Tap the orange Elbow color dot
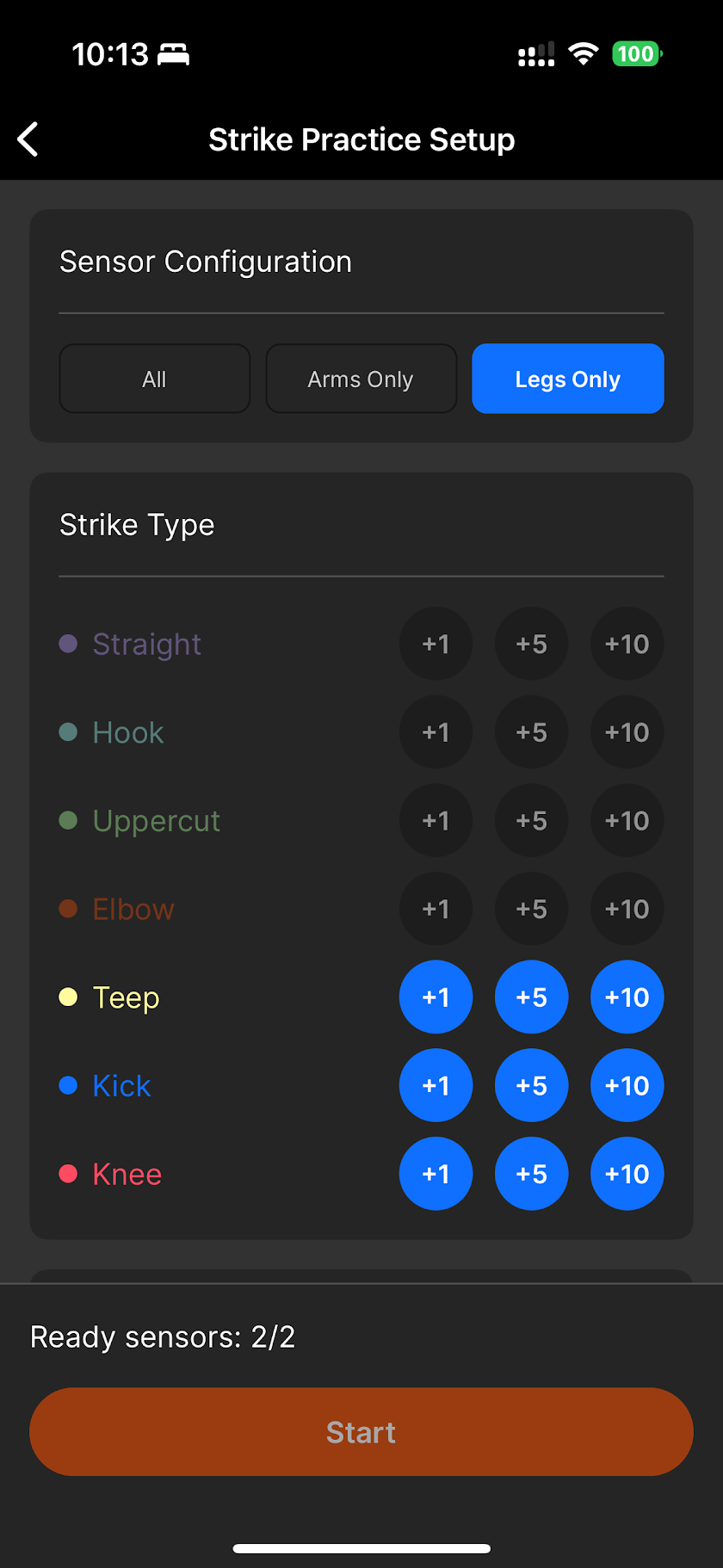The image size is (723, 1568). point(69,908)
